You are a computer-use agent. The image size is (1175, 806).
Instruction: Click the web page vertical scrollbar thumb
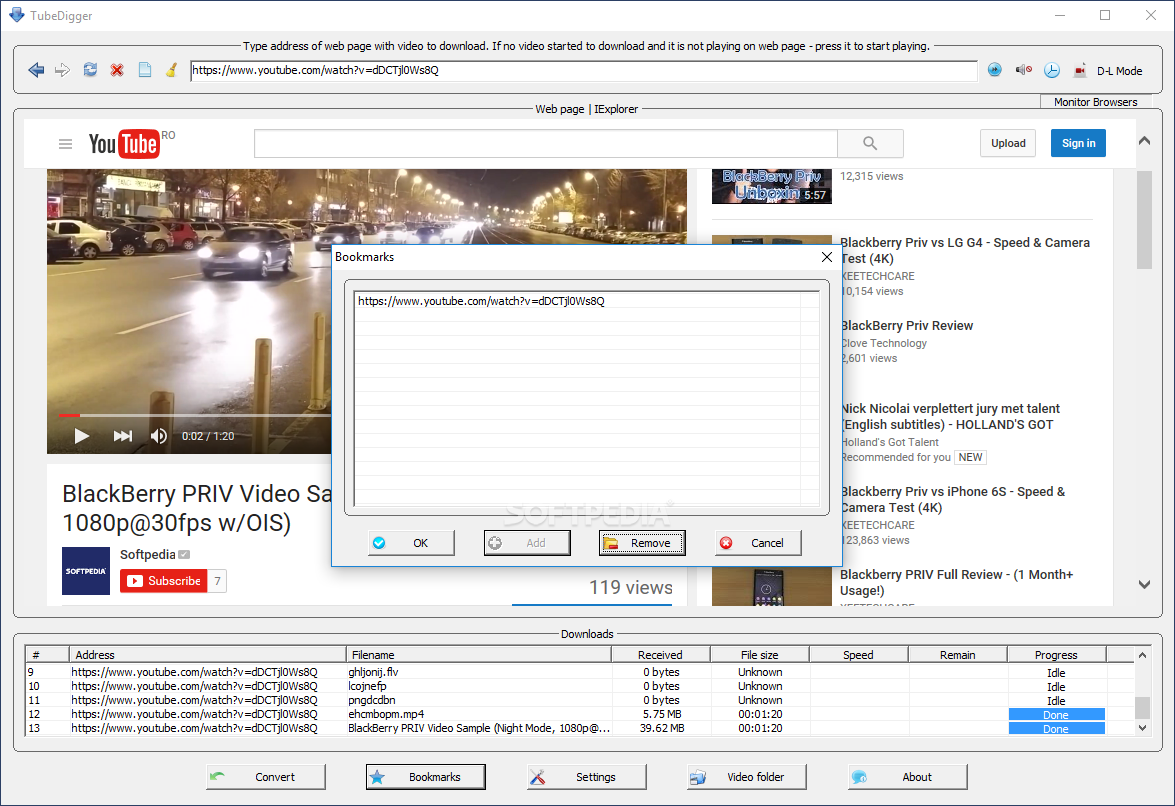pyautogui.click(x=1144, y=219)
